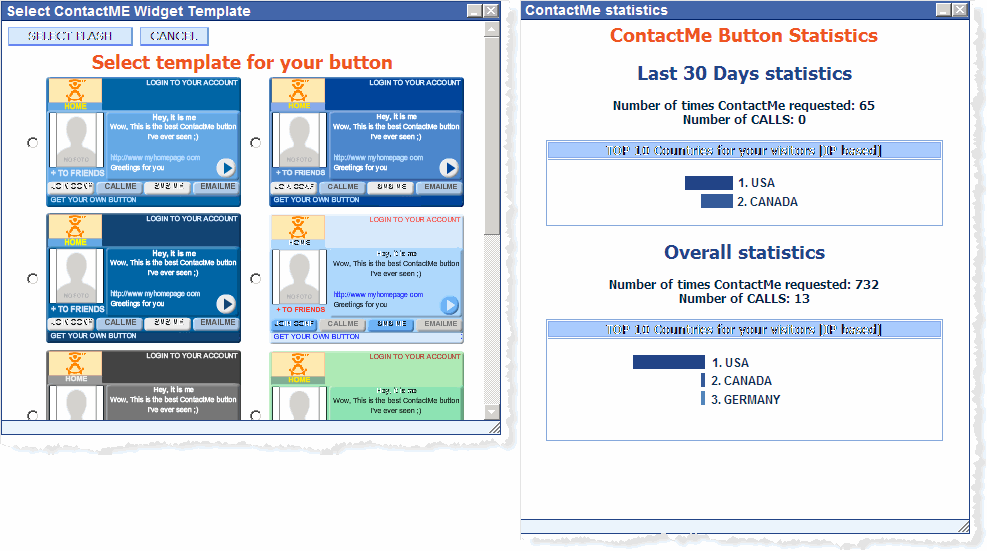Select the radio button for the top-left blue template
This screenshot has height=551, width=987.
coord(33,142)
